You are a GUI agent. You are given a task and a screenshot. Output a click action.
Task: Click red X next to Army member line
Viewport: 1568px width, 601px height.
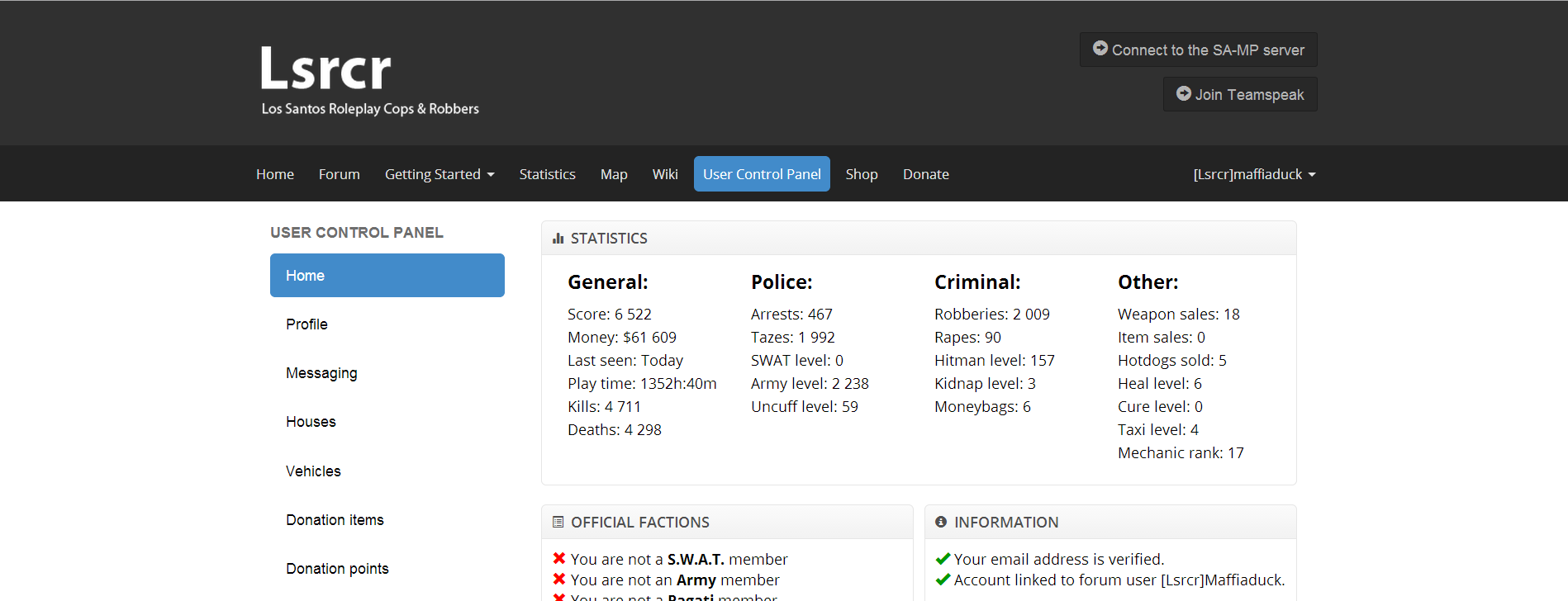pos(559,580)
